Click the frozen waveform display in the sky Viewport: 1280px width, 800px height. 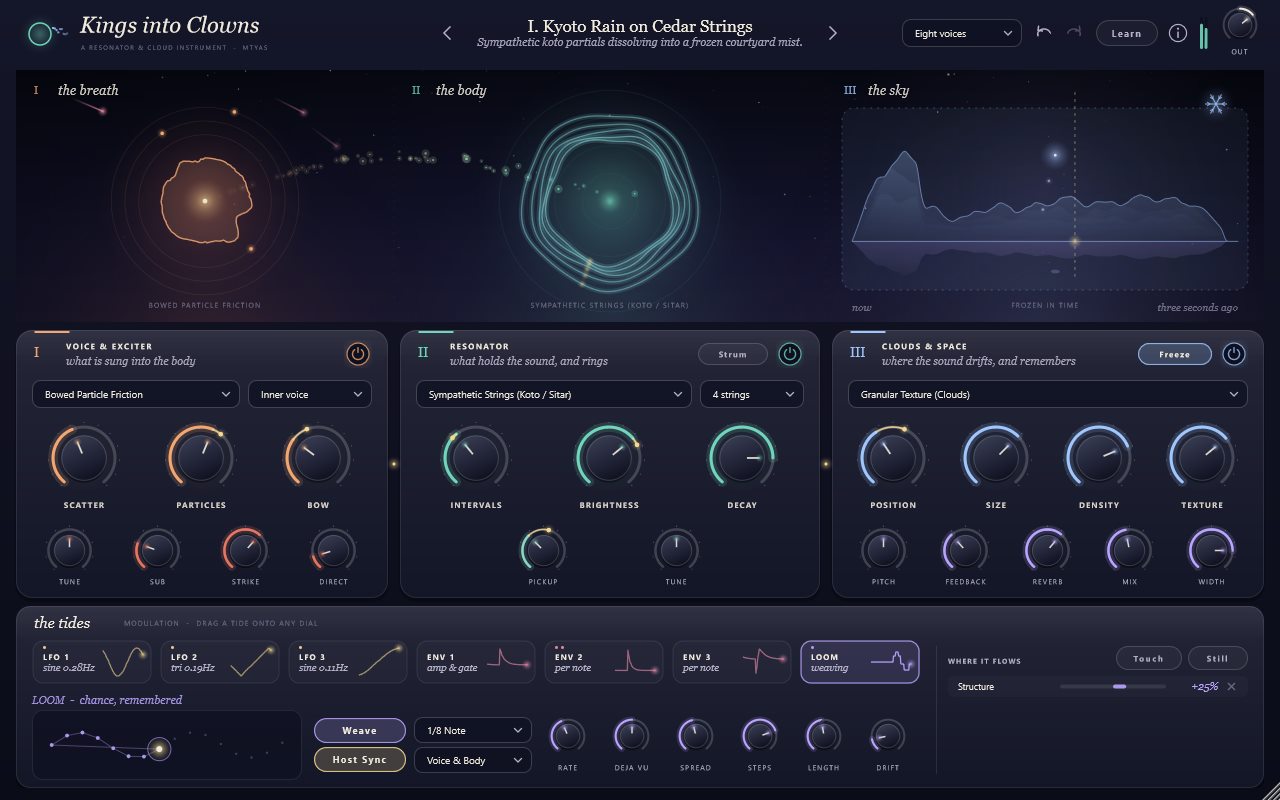point(1044,199)
